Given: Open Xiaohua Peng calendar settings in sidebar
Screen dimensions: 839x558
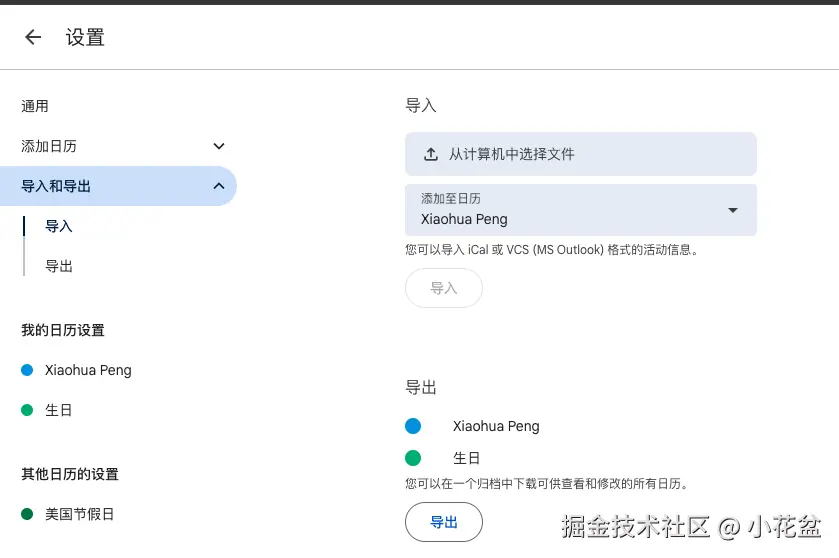Looking at the screenshot, I should click(x=88, y=370).
